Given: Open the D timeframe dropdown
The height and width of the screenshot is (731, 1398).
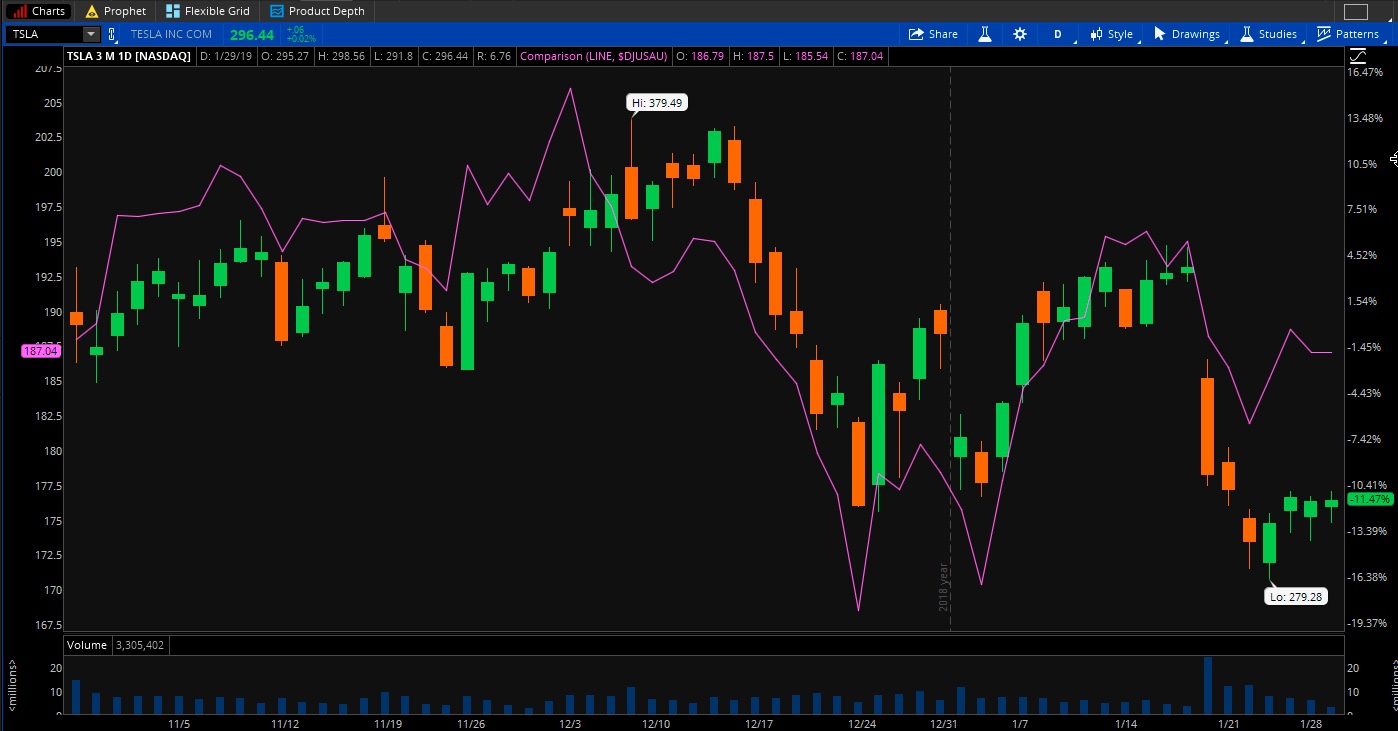Looking at the screenshot, I should point(1058,34).
